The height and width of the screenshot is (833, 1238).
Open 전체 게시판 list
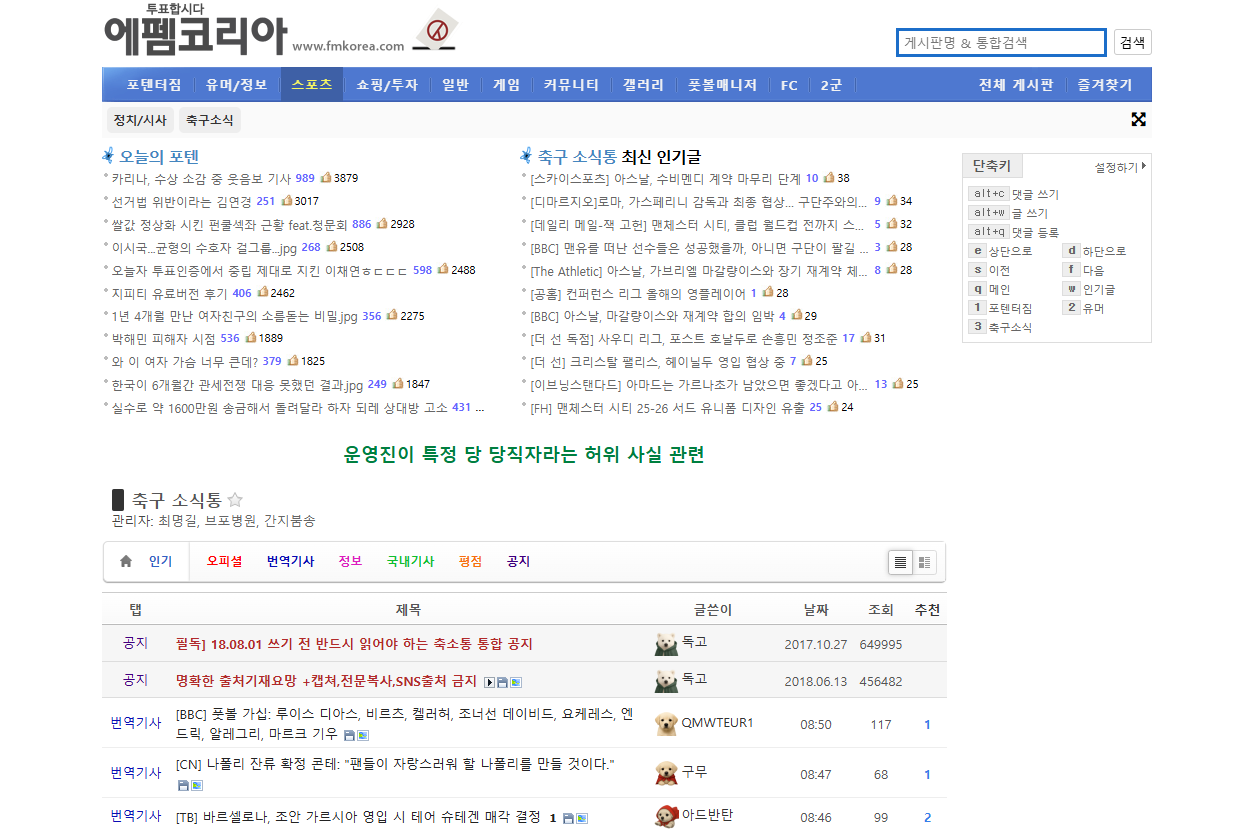tap(1016, 85)
